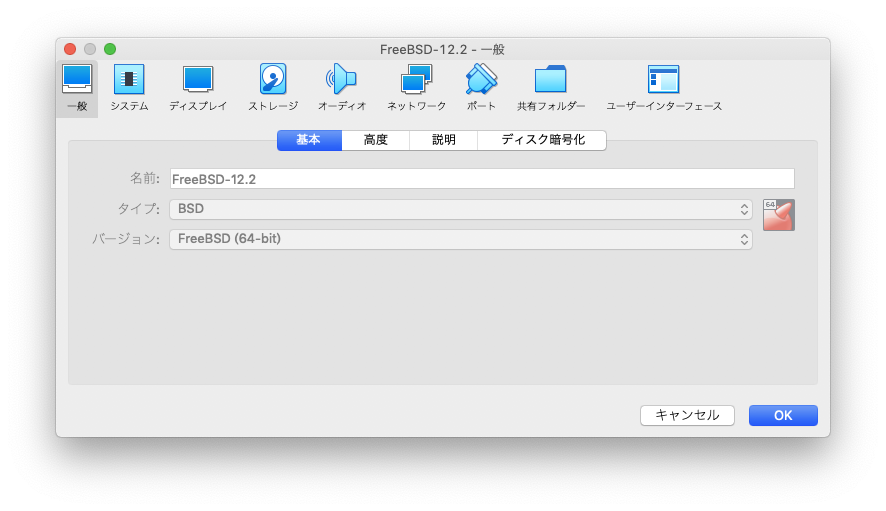
Task: Open the ユーザーインターフェース settings icon
Action: [x=663, y=87]
